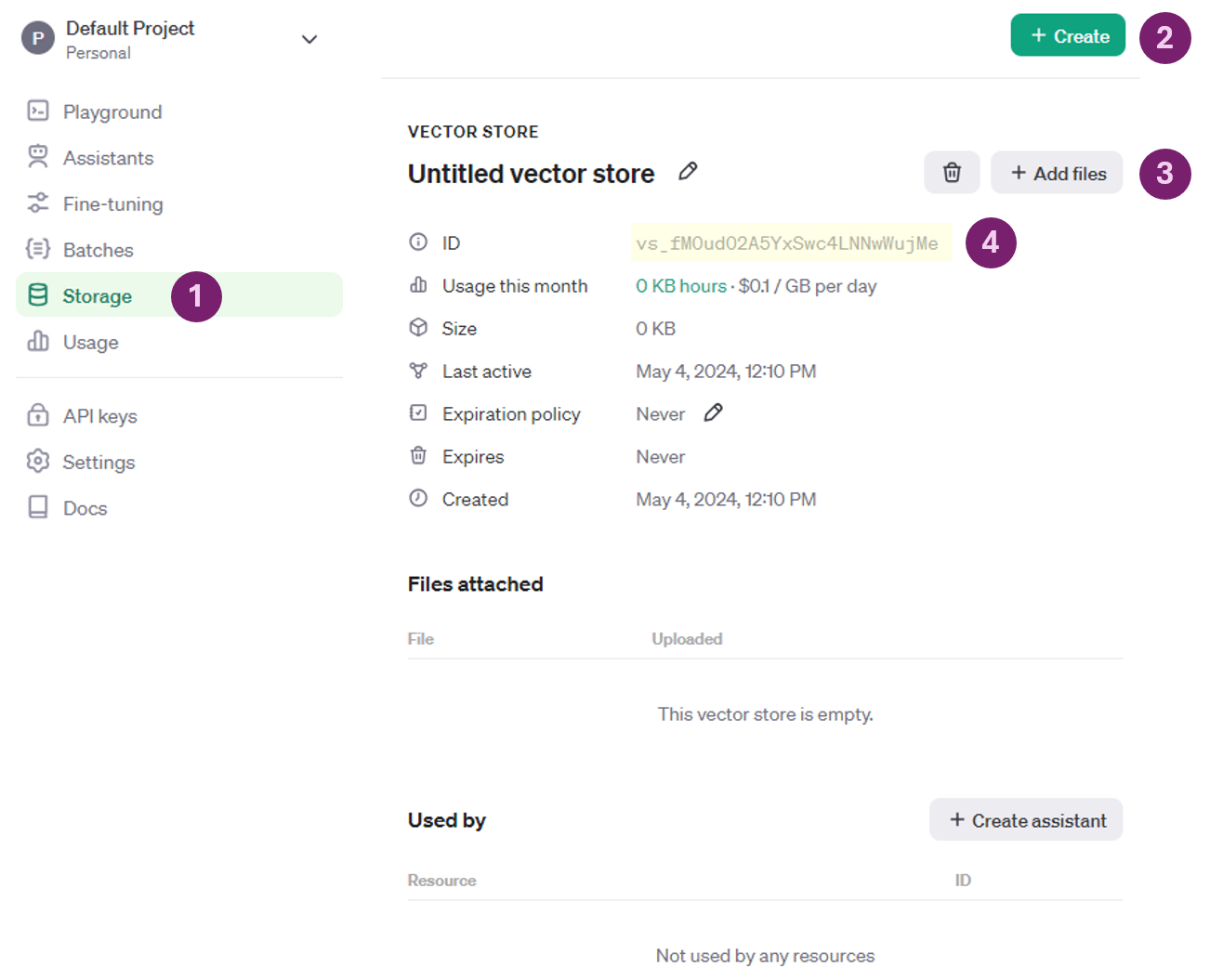Click the Settings gear icon in sidebar
The width and height of the screenshot is (1210, 980).
pyautogui.click(x=38, y=461)
